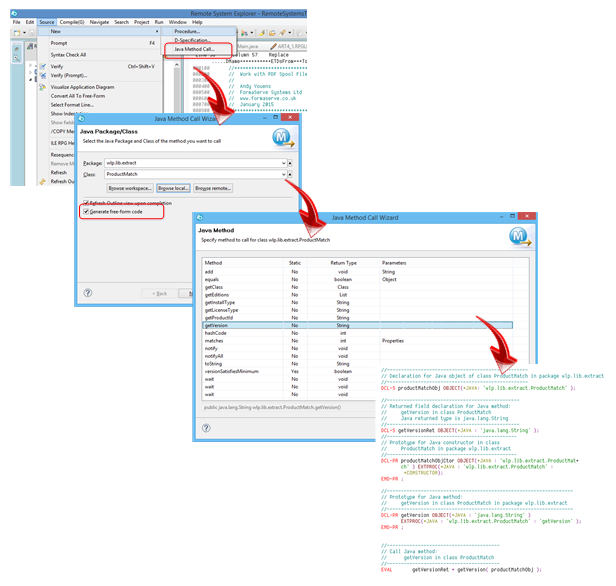Viewport: 616px width, 586px height.
Task: Click the Verify icon in Source menu
Action: 41,67
